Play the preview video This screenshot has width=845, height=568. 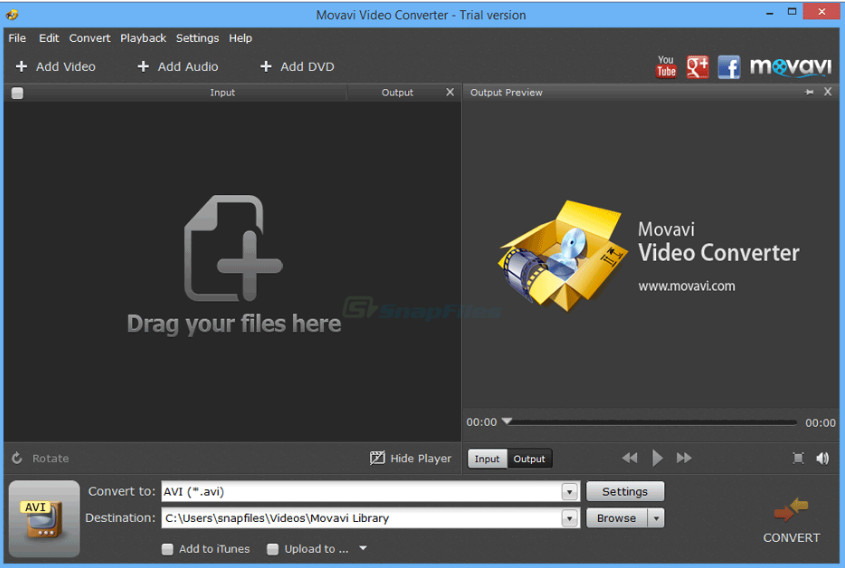[657, 458]
